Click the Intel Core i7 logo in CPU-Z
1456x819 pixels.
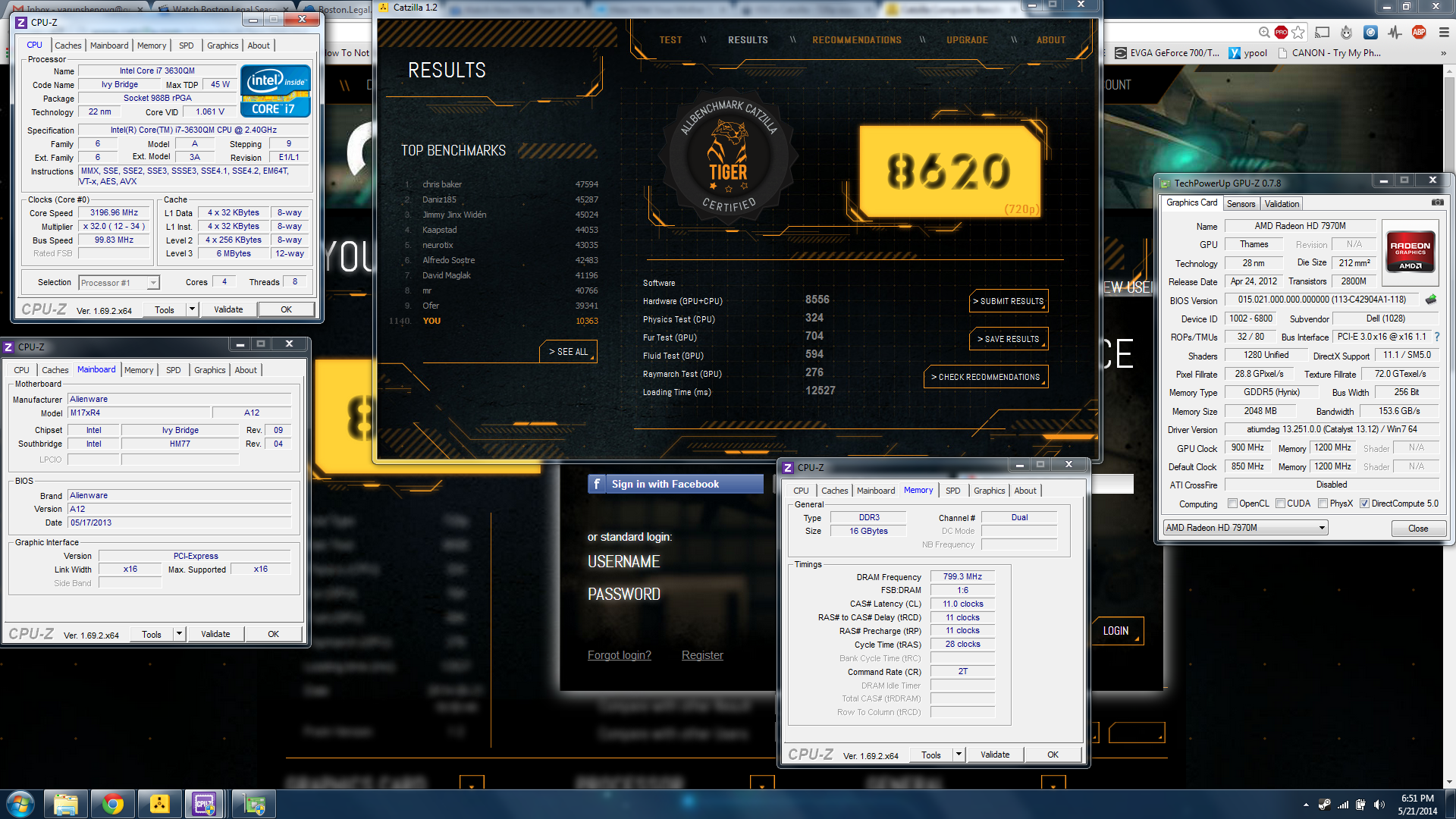click(276, 90)
